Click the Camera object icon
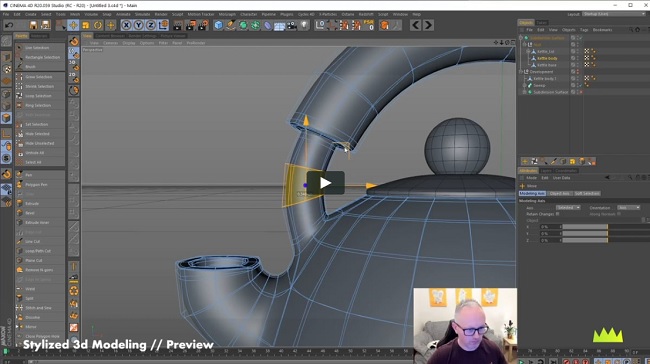 coord(292,25)
